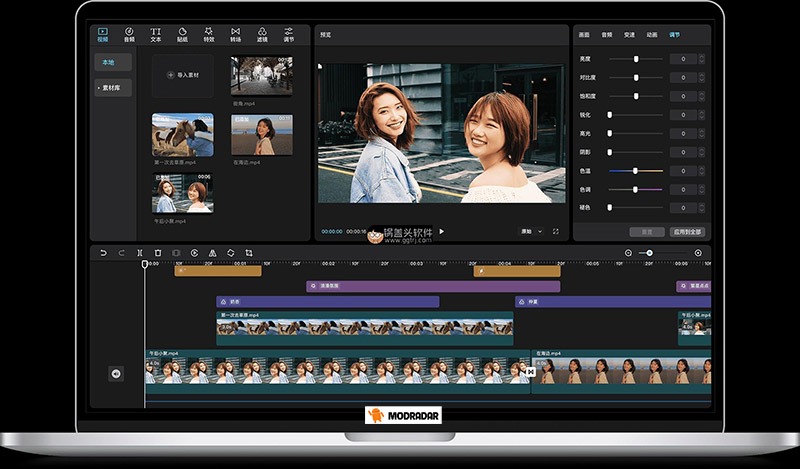Open the 特效 effects tab
This screenshot has width=800, height=469.
209,35
